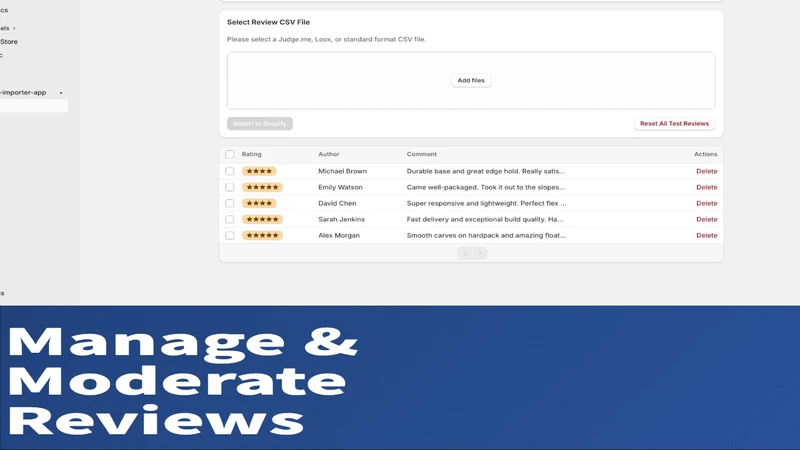Screen dimensions: 800x450
Task: Check the Michael Brown review checkbox
Action: [230, 171]
